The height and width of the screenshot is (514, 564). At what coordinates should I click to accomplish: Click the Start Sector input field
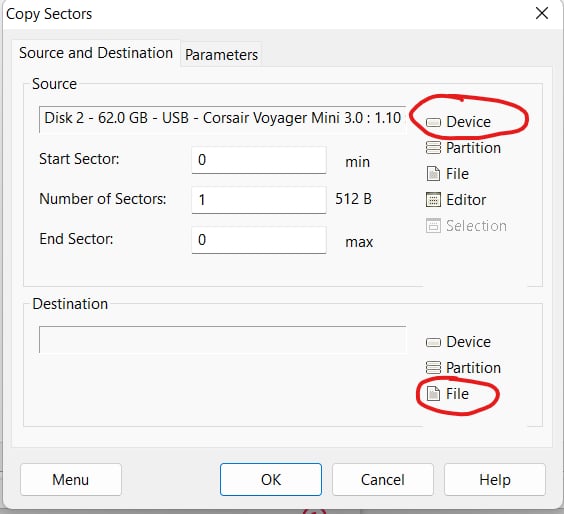(259, 160)
